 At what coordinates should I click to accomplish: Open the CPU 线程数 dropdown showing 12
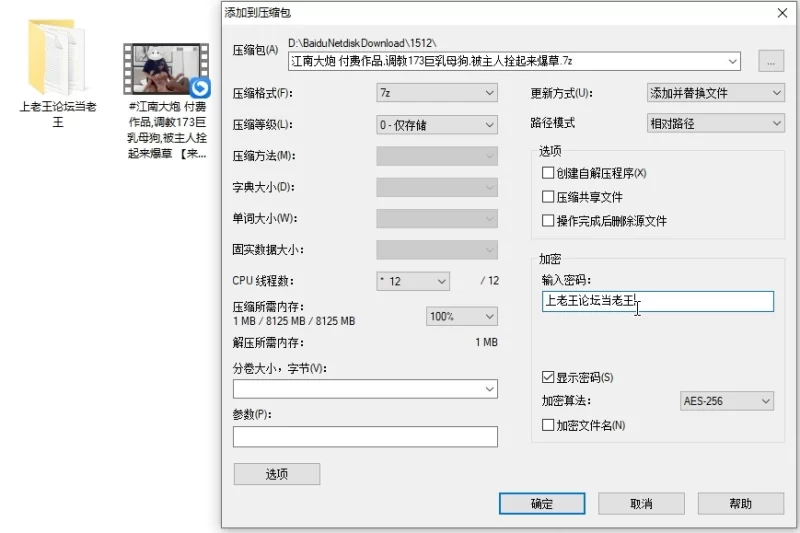(413, 281)
